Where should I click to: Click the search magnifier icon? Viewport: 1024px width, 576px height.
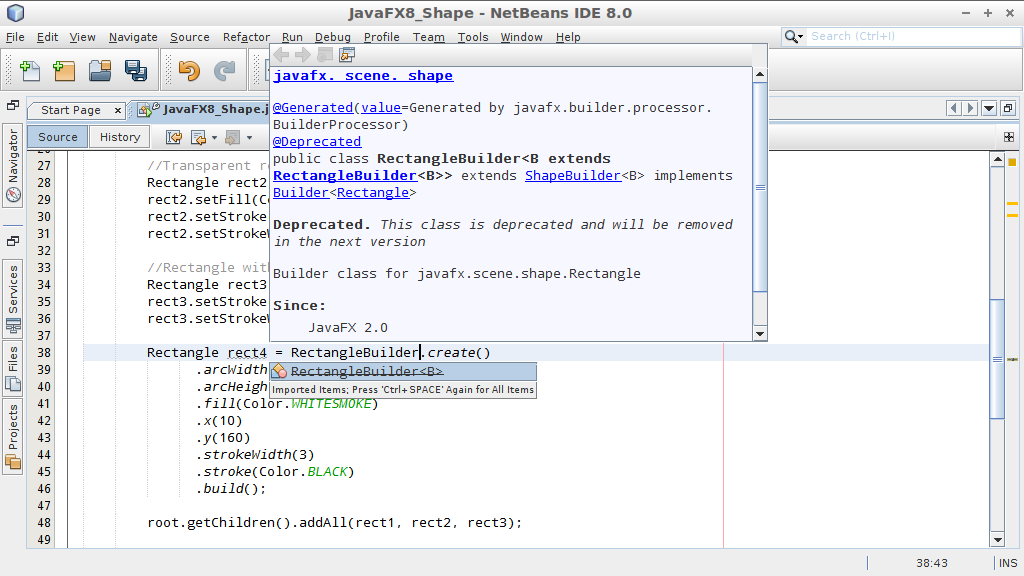[790, 37]
